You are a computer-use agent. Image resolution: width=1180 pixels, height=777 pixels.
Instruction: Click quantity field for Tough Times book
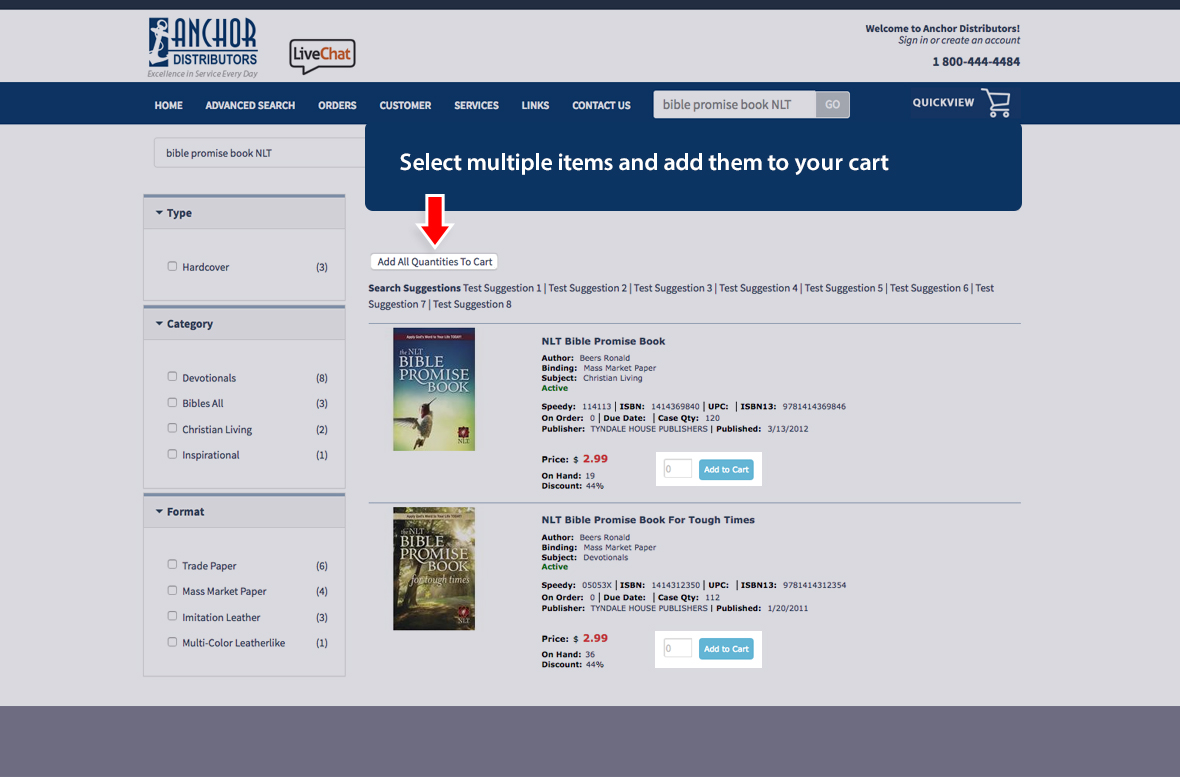[677, 648]
